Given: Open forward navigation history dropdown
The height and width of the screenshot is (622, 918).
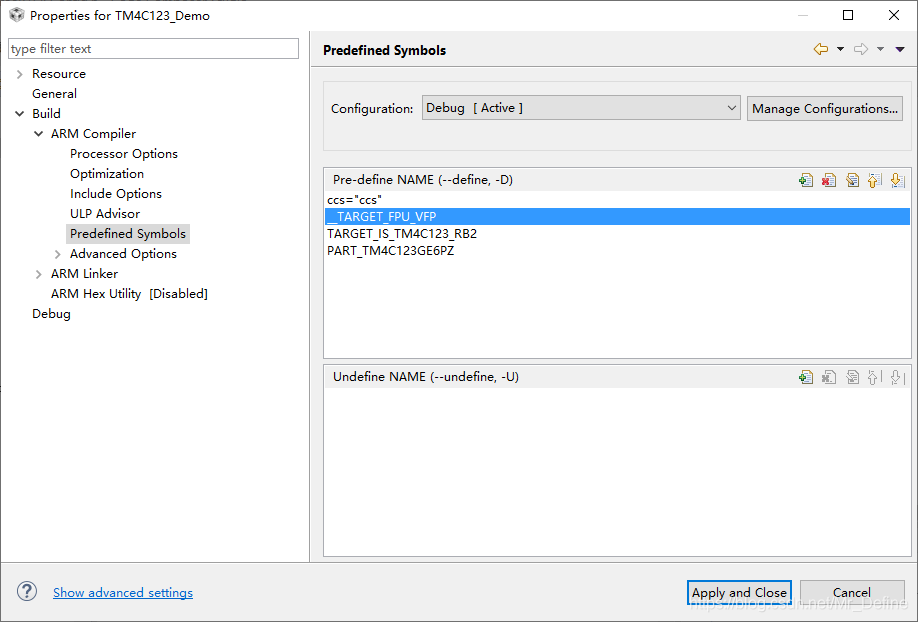Looking at the screenshot, I should [880, 49].
